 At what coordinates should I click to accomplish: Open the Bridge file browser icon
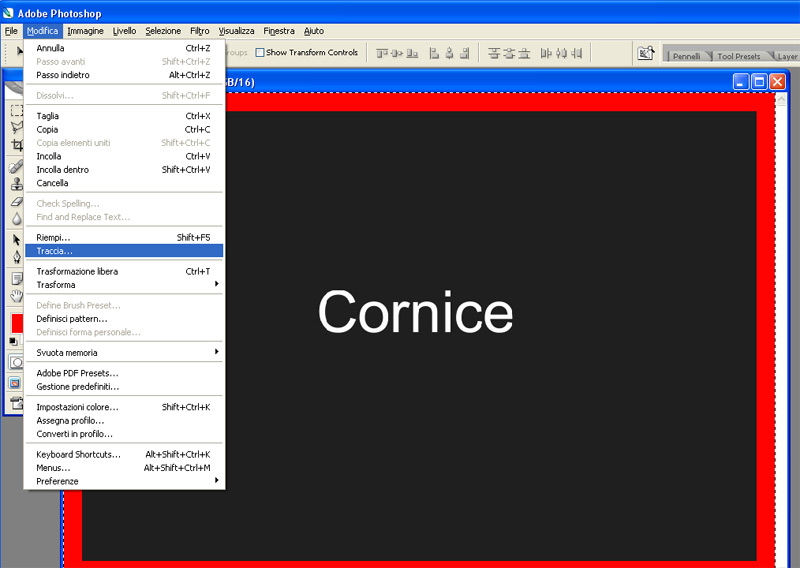click(x=645, y=53)
